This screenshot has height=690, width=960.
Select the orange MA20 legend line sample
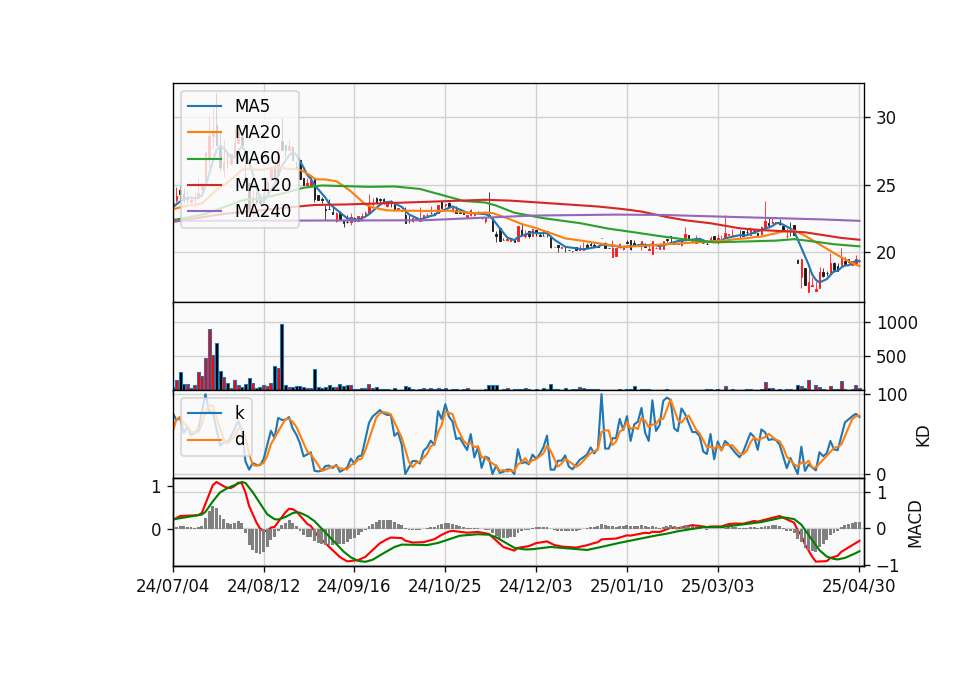pyautogui.click(x=205, y=133)
